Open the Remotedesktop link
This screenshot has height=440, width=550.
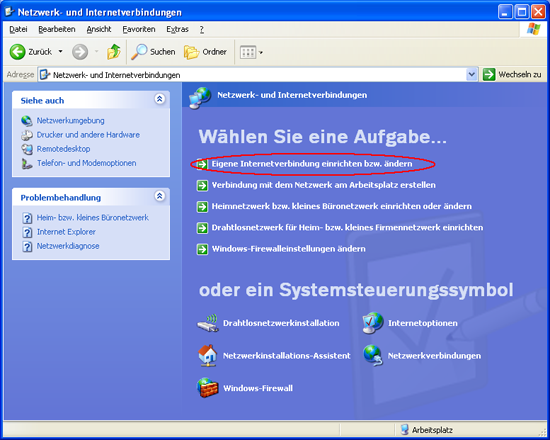tap(63, 149)
